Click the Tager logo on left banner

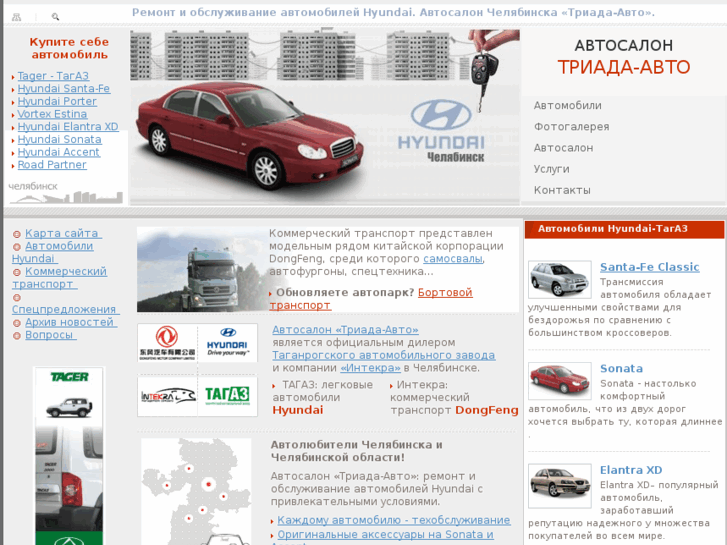[69, 377]
